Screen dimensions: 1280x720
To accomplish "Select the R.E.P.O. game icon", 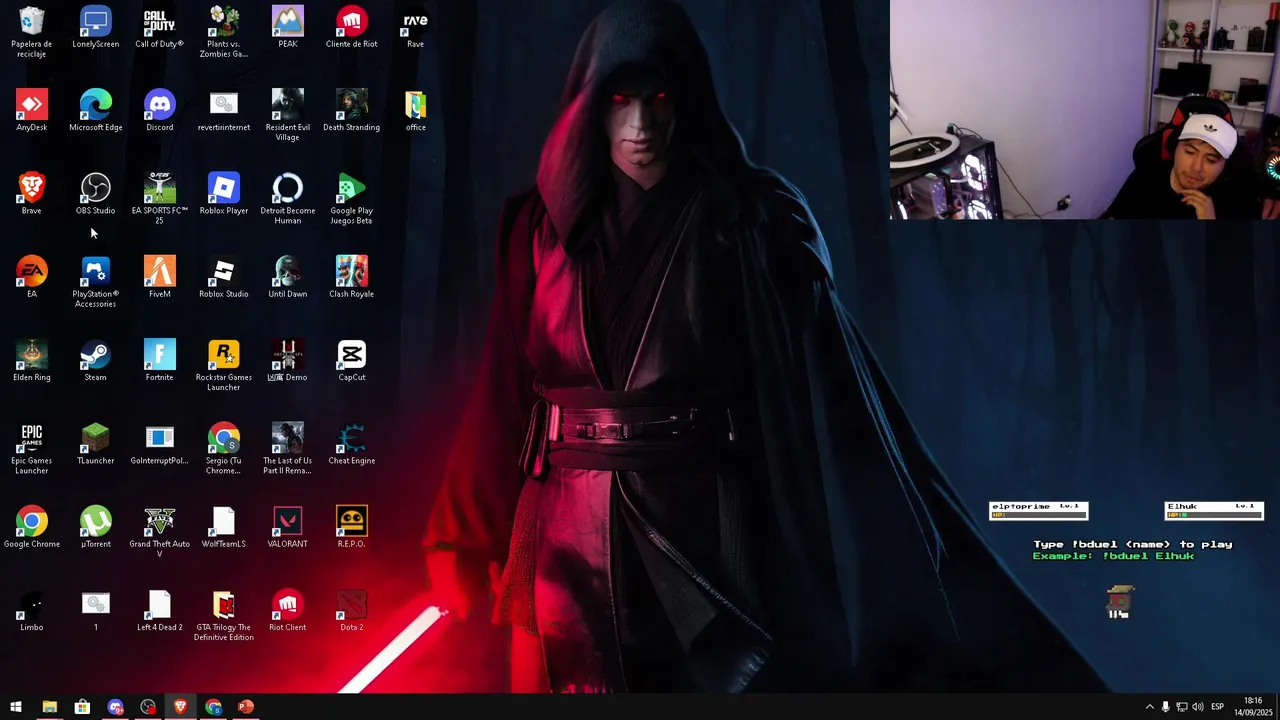I will point(352,527).
